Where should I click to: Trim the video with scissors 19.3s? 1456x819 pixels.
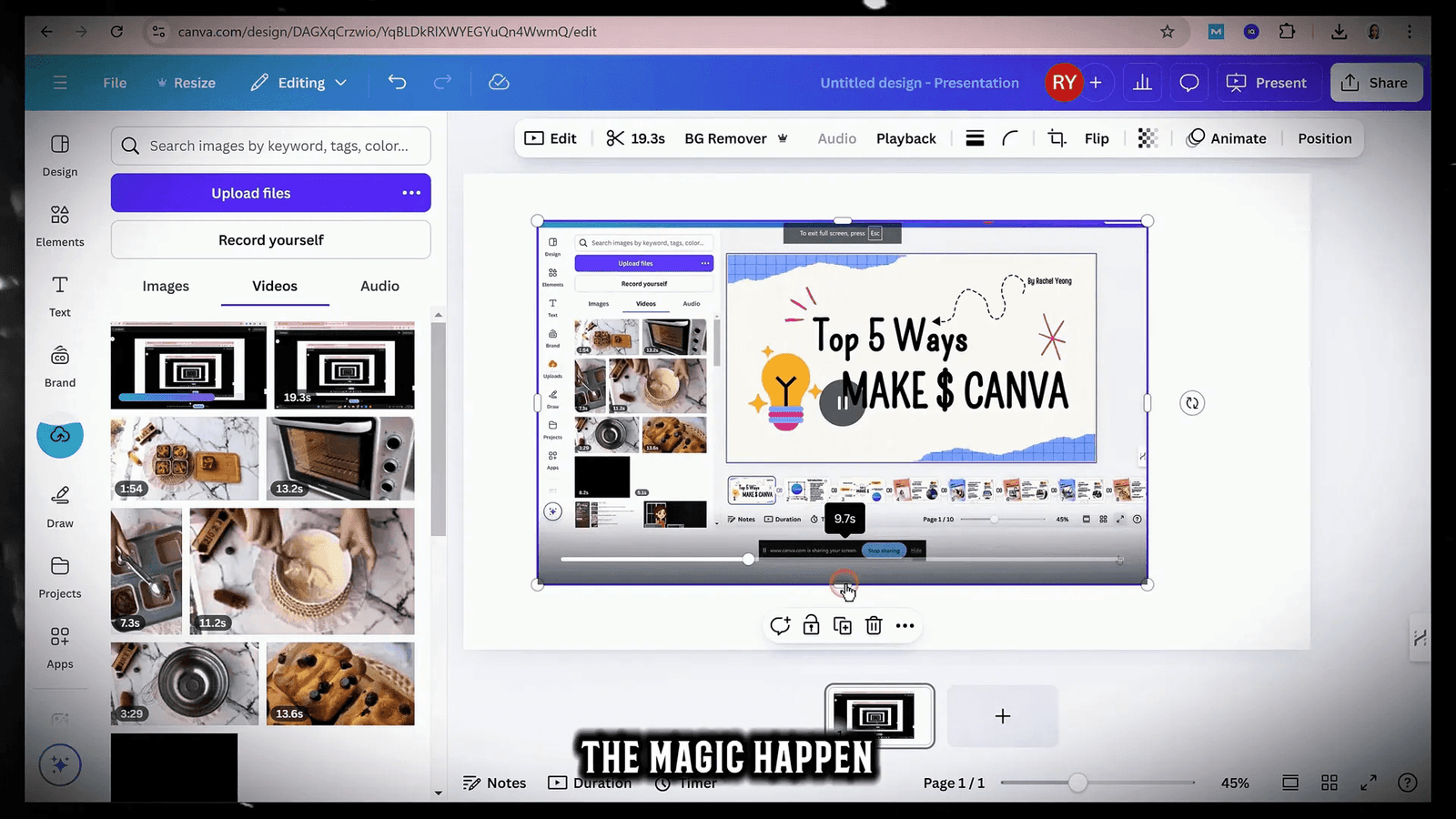(635, 138)
